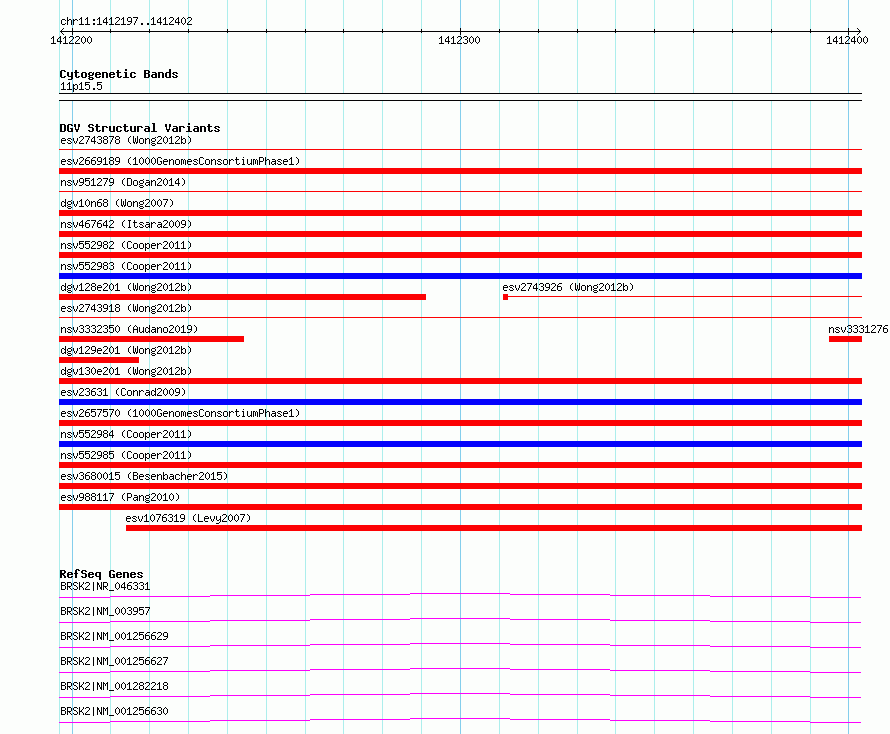This screenshot has height=734, width=890.
Task: Click the short red bar of nsv3331276
Action: [x=845, y=339]
